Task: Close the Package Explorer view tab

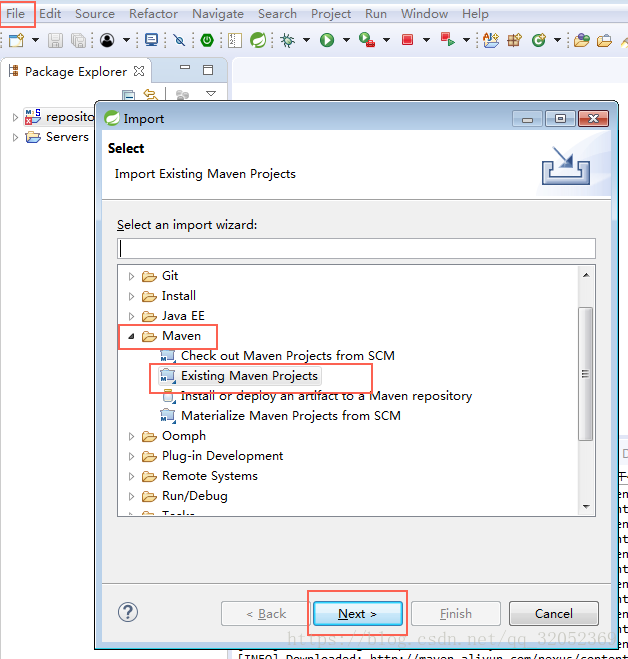Action: 139,71
